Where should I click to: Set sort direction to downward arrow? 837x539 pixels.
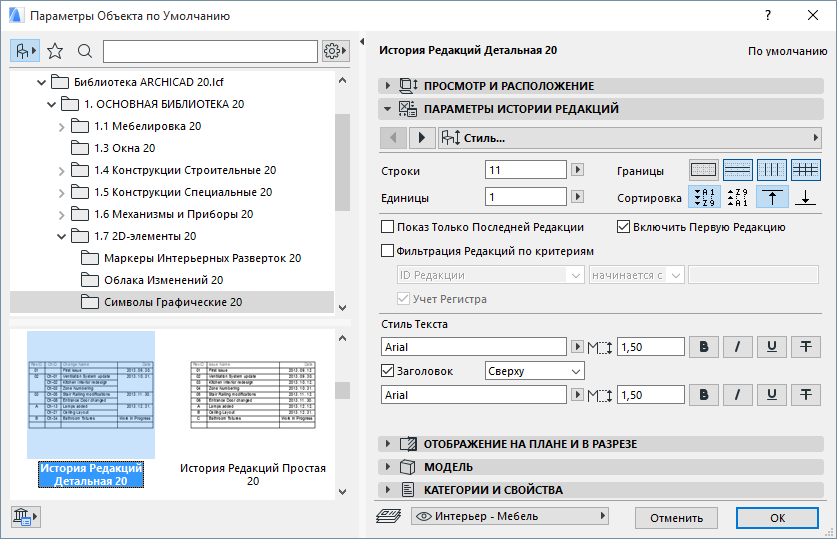(806, 197)
